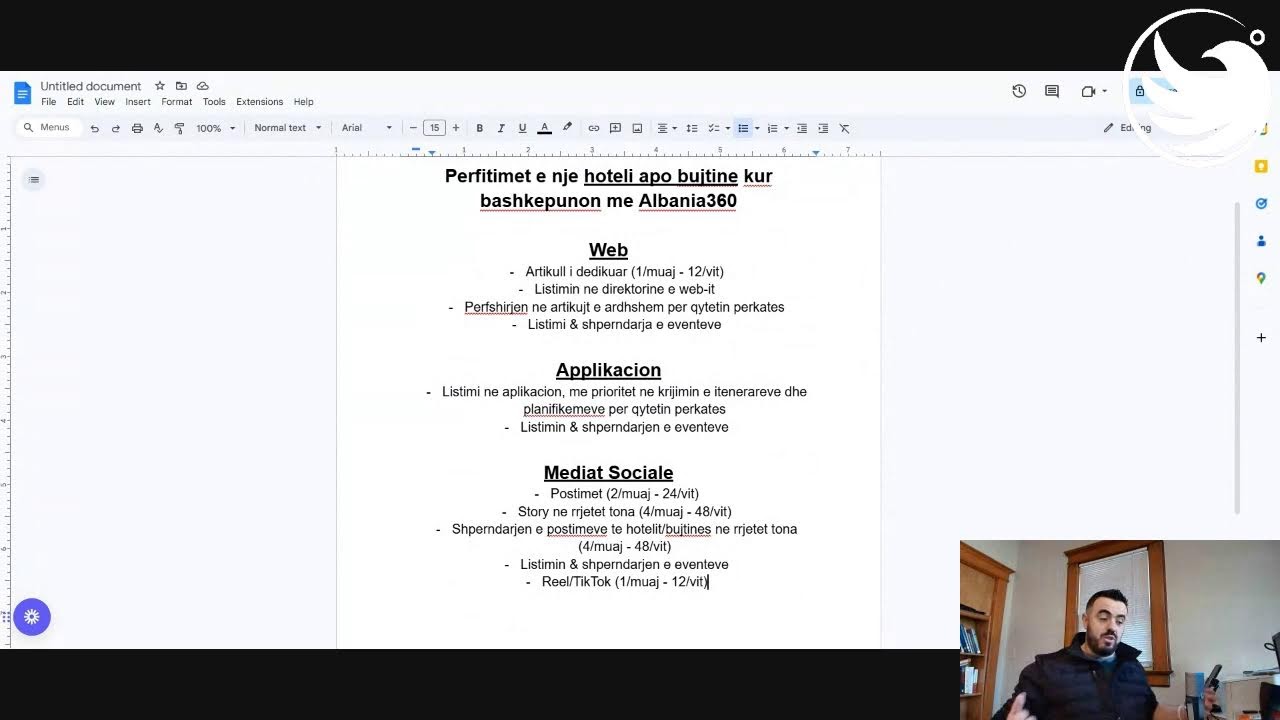Open the File menu

[x=48, y=102]
